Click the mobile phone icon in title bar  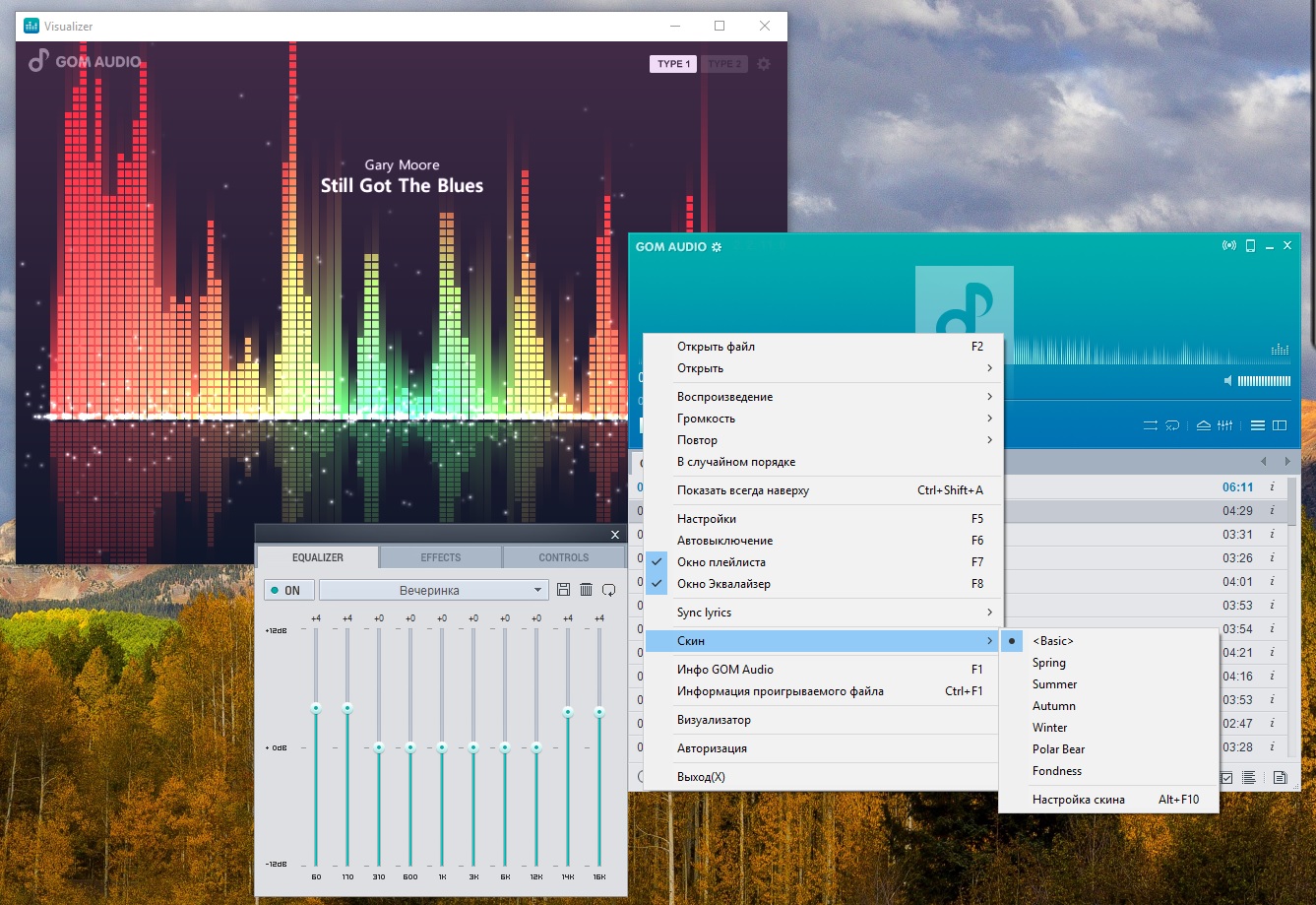click(1250, 246)
